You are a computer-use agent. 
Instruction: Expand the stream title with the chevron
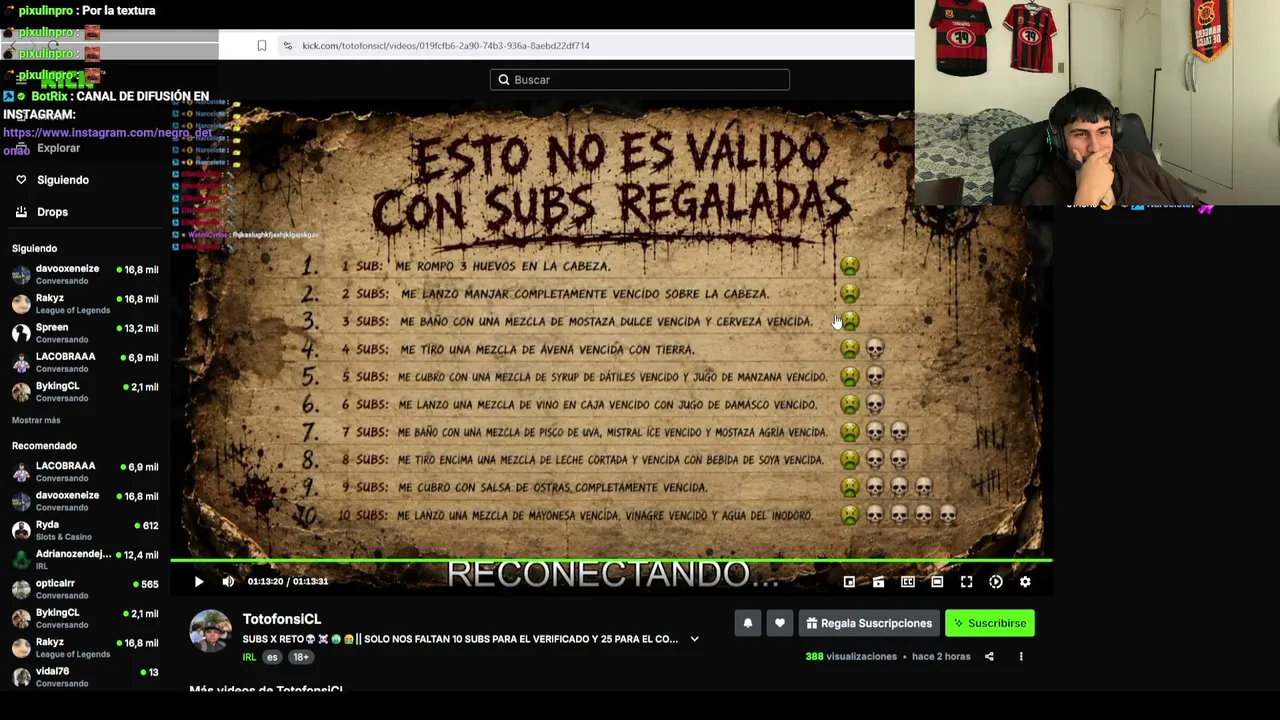[x=694, y=639]
